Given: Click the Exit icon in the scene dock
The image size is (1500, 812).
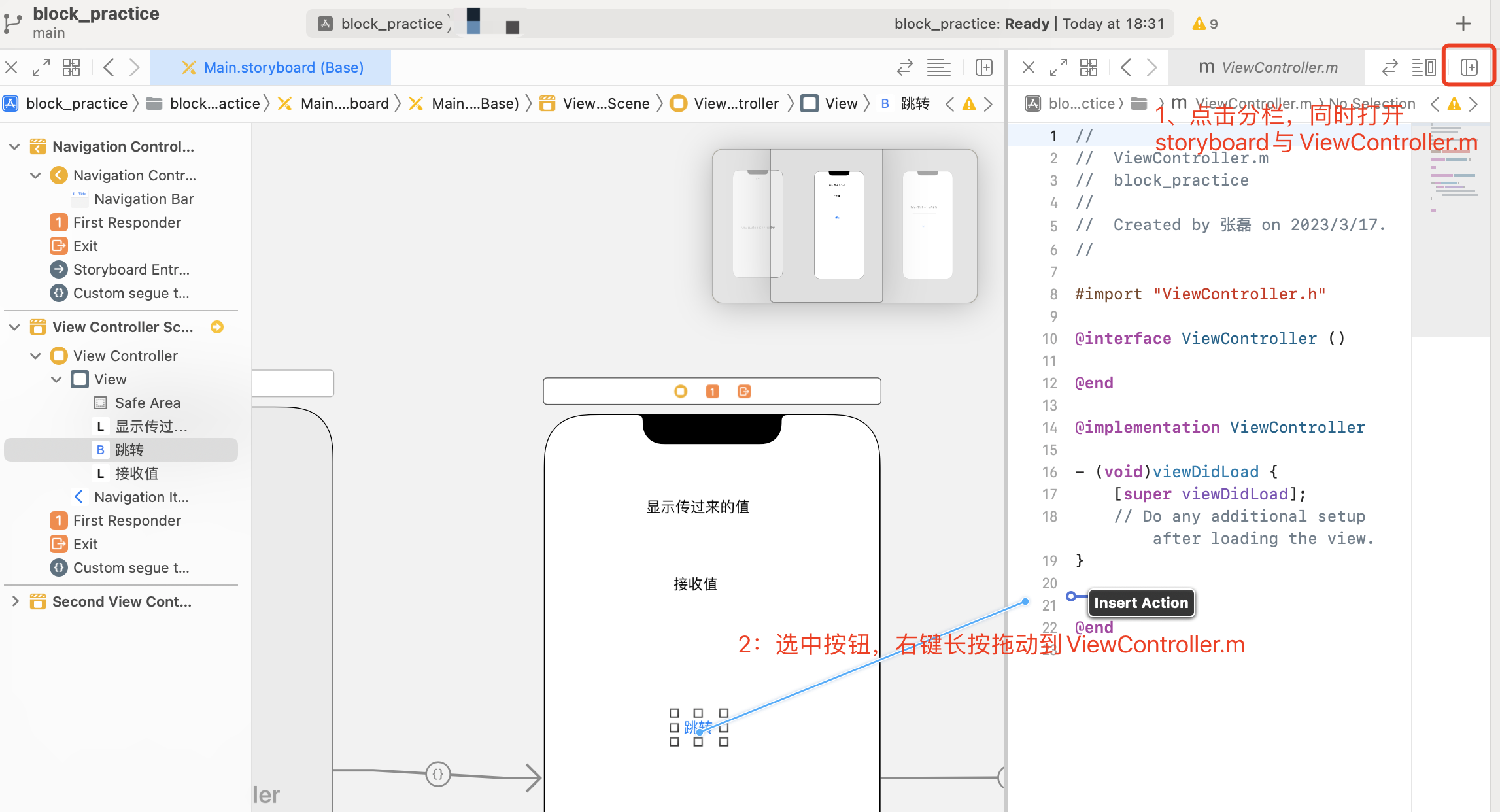Looking at the screenshot, I should point(744,391).
